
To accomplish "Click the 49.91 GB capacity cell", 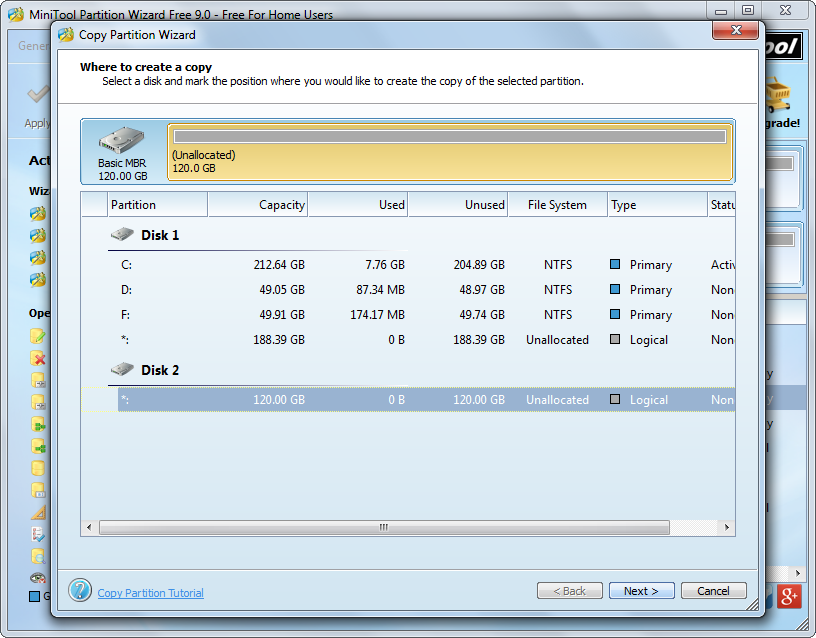I will (282, 314).
